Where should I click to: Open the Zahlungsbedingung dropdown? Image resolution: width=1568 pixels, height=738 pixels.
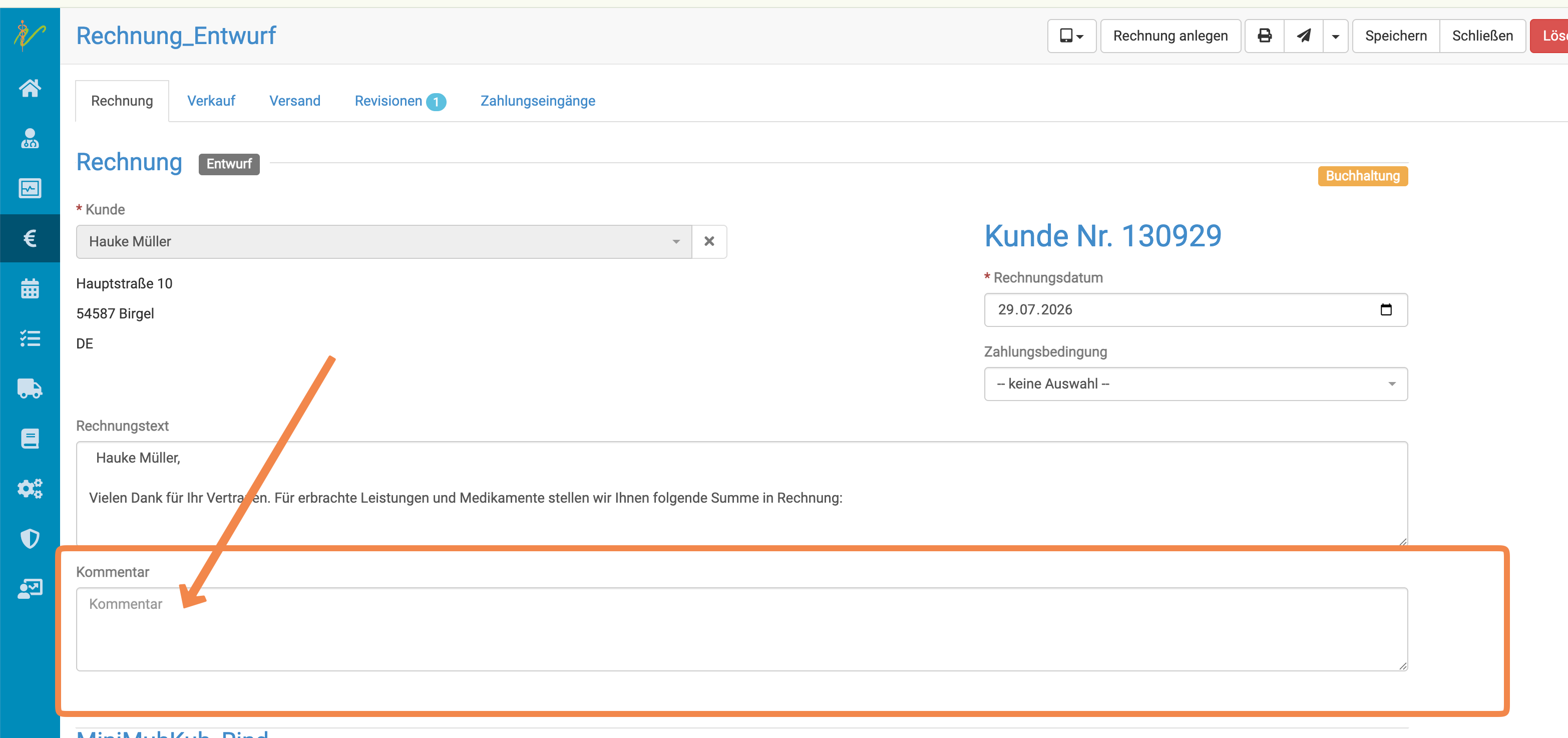click(x=1196, y=384)
